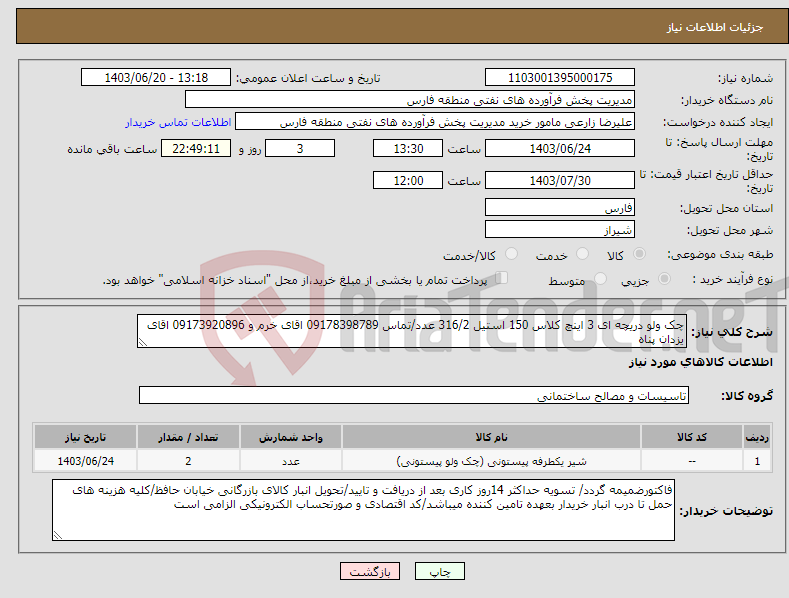Click the شهر محل تحویل field شیراز
Viewport: 789px width, 598px height.
click(x=560, y=230)
